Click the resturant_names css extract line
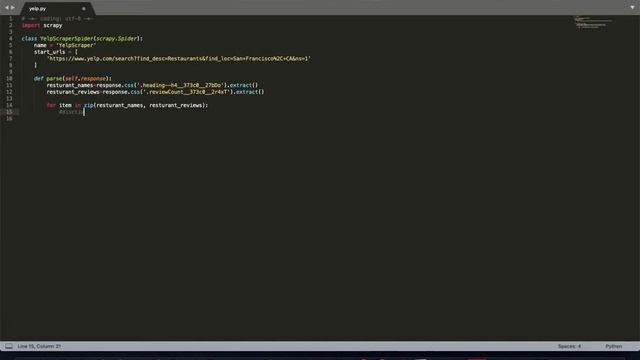The height and width of the screenshot is (360, 640). 152,85
